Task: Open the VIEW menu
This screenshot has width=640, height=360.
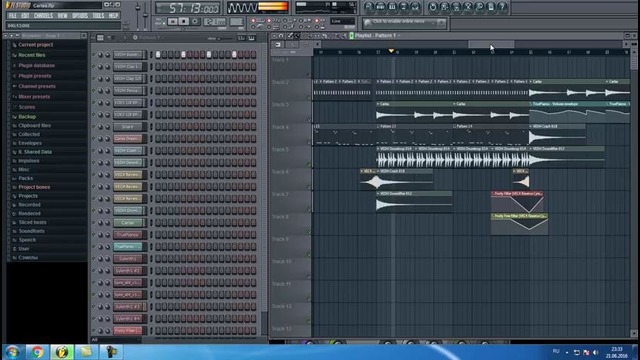Action: [62, 16]
